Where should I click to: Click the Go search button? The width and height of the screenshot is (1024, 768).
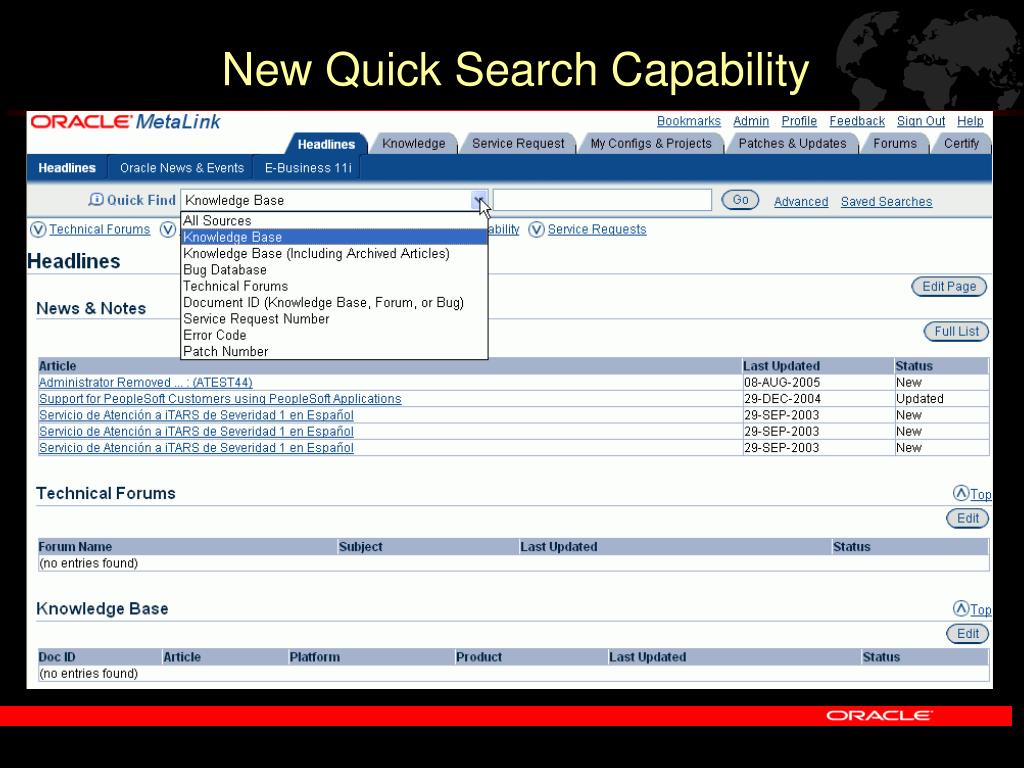coord(740,200)
